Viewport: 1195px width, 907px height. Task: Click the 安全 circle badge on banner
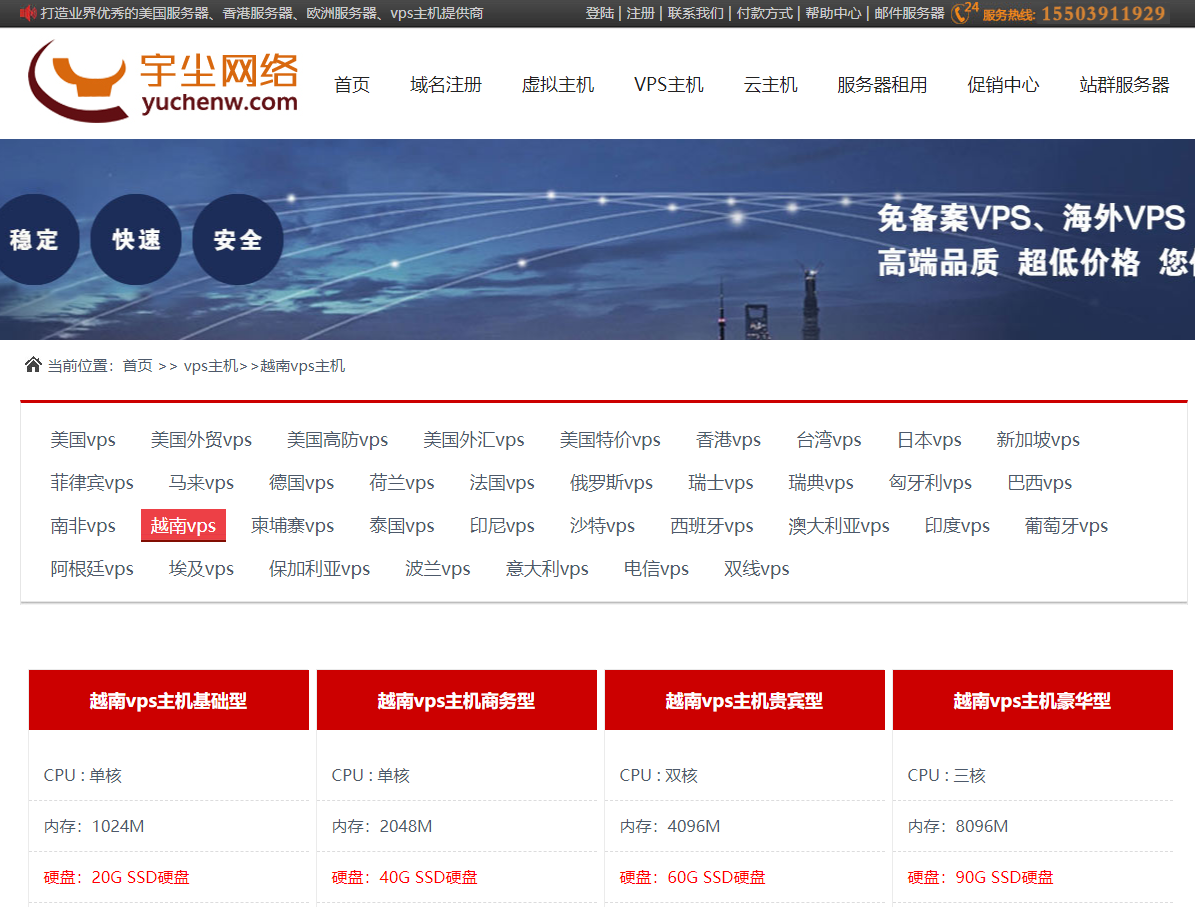[238, 240]
